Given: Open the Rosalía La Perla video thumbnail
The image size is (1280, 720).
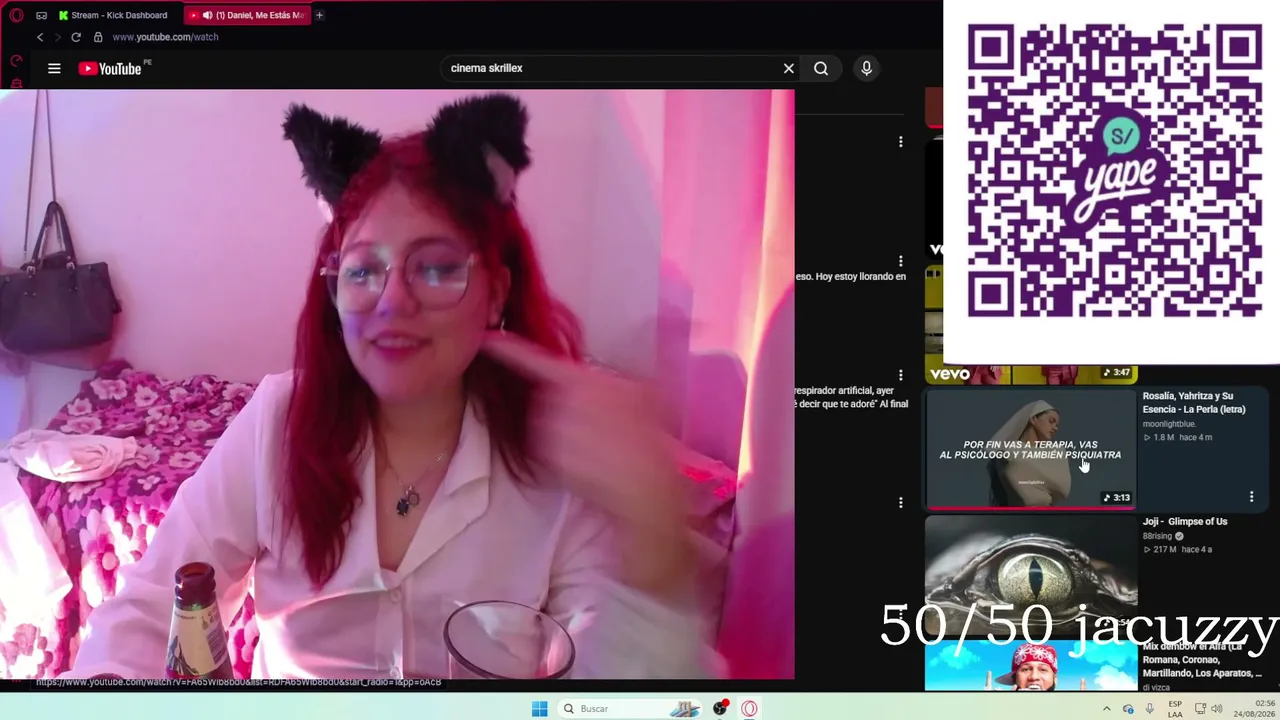Looking at the screenshot, I should click(1031, 449).
